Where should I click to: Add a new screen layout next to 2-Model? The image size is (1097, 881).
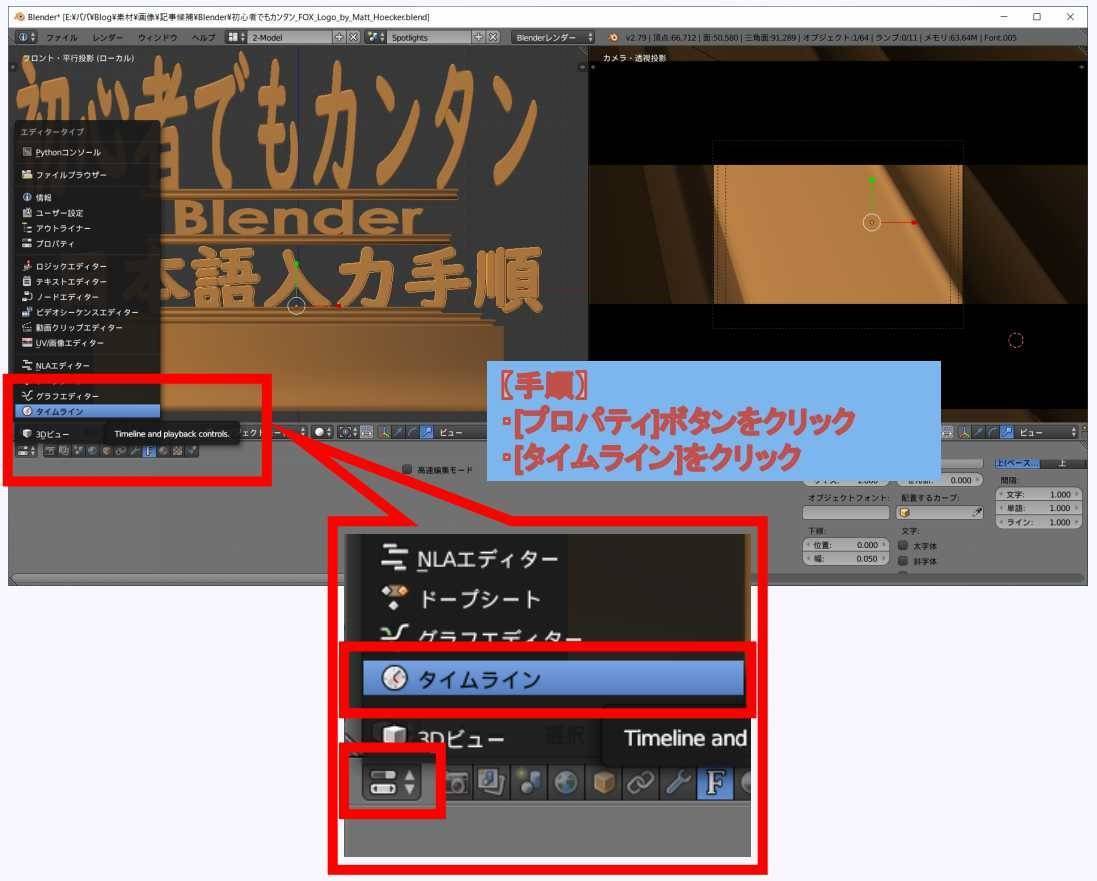tap(339, 37)
